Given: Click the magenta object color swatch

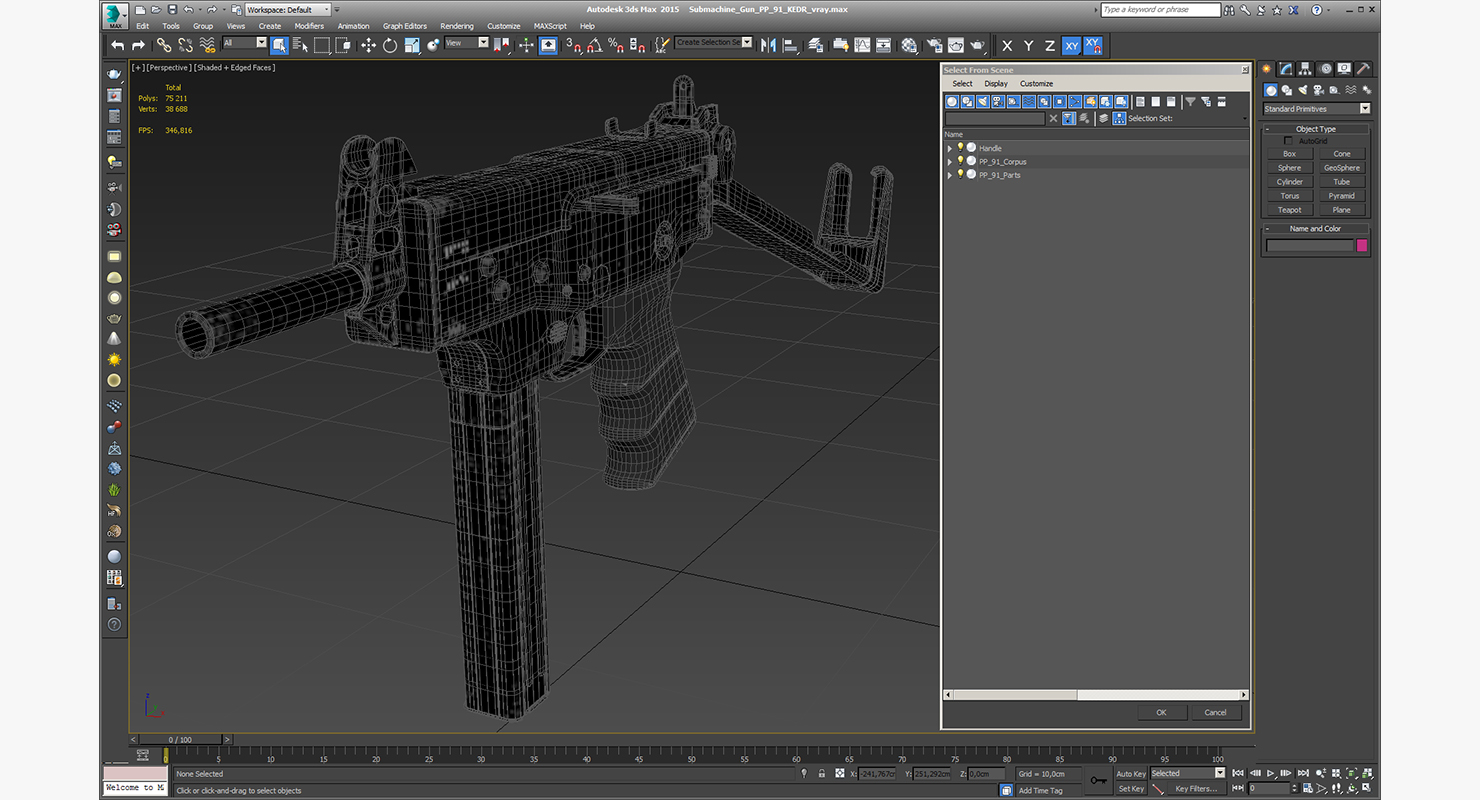Looking at the screenshot, I should point(1362,245).
